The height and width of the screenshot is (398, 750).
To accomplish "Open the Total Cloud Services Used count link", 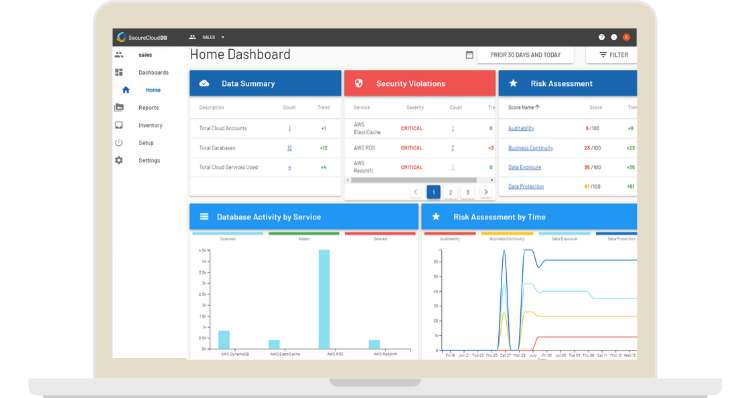I will [x=289, y=167].
